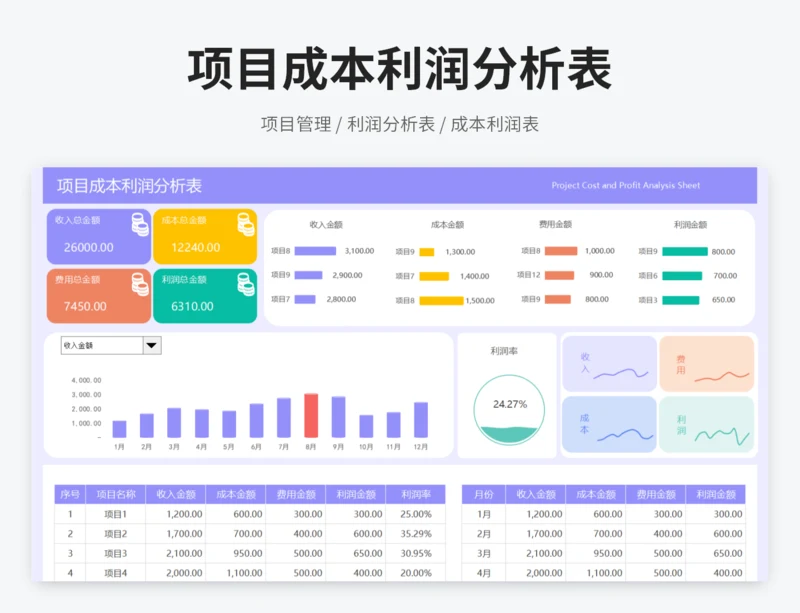Click the 6310.00 total profit value

[192, 306]
